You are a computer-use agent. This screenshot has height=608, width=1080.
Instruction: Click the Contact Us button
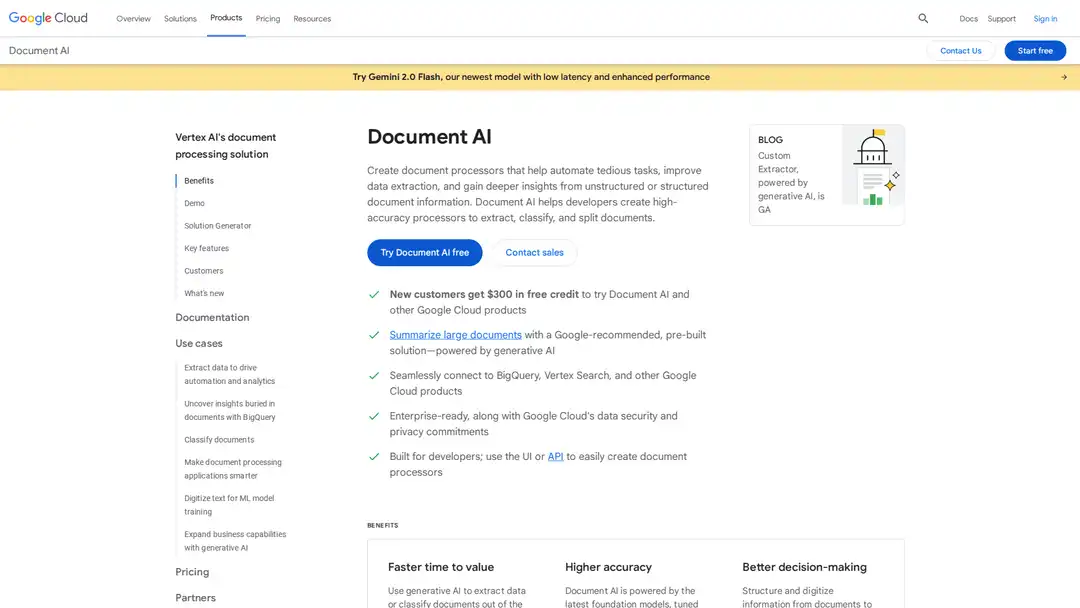(x=960, y=50)
